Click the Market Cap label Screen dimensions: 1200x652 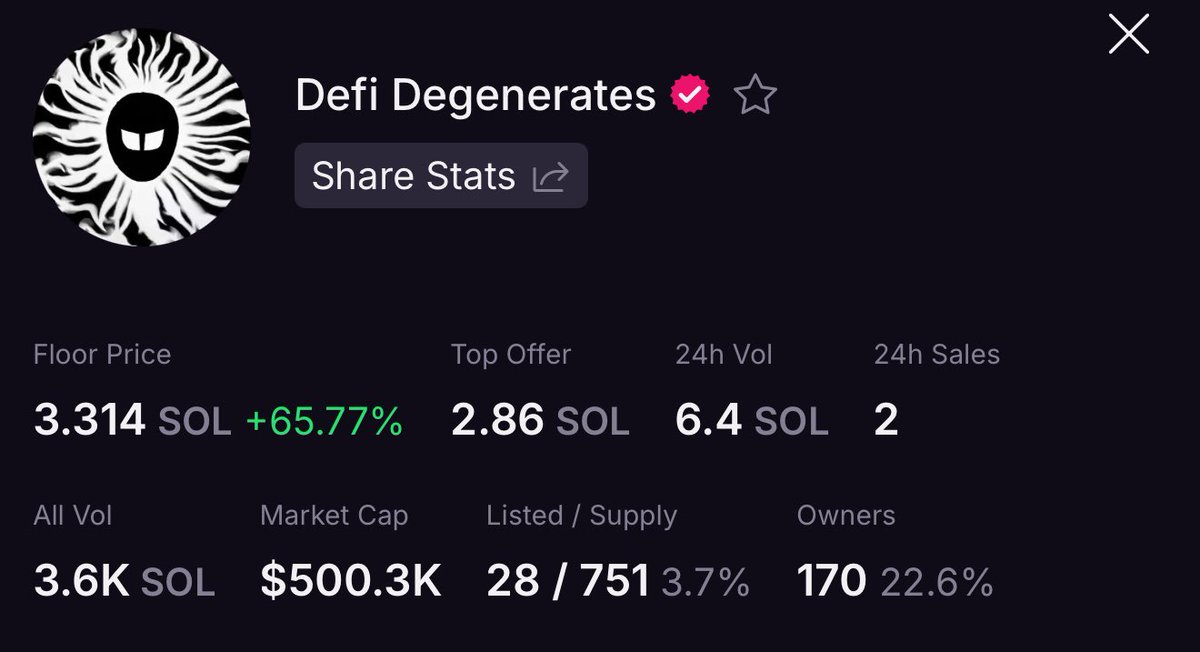[x=334, y=516]
